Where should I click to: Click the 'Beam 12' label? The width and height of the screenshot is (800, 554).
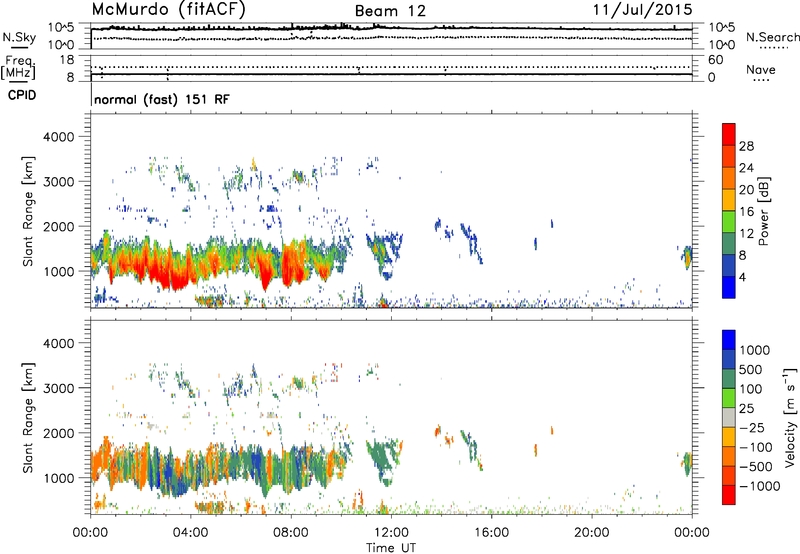pyautogui.click(x=390, y=11)
